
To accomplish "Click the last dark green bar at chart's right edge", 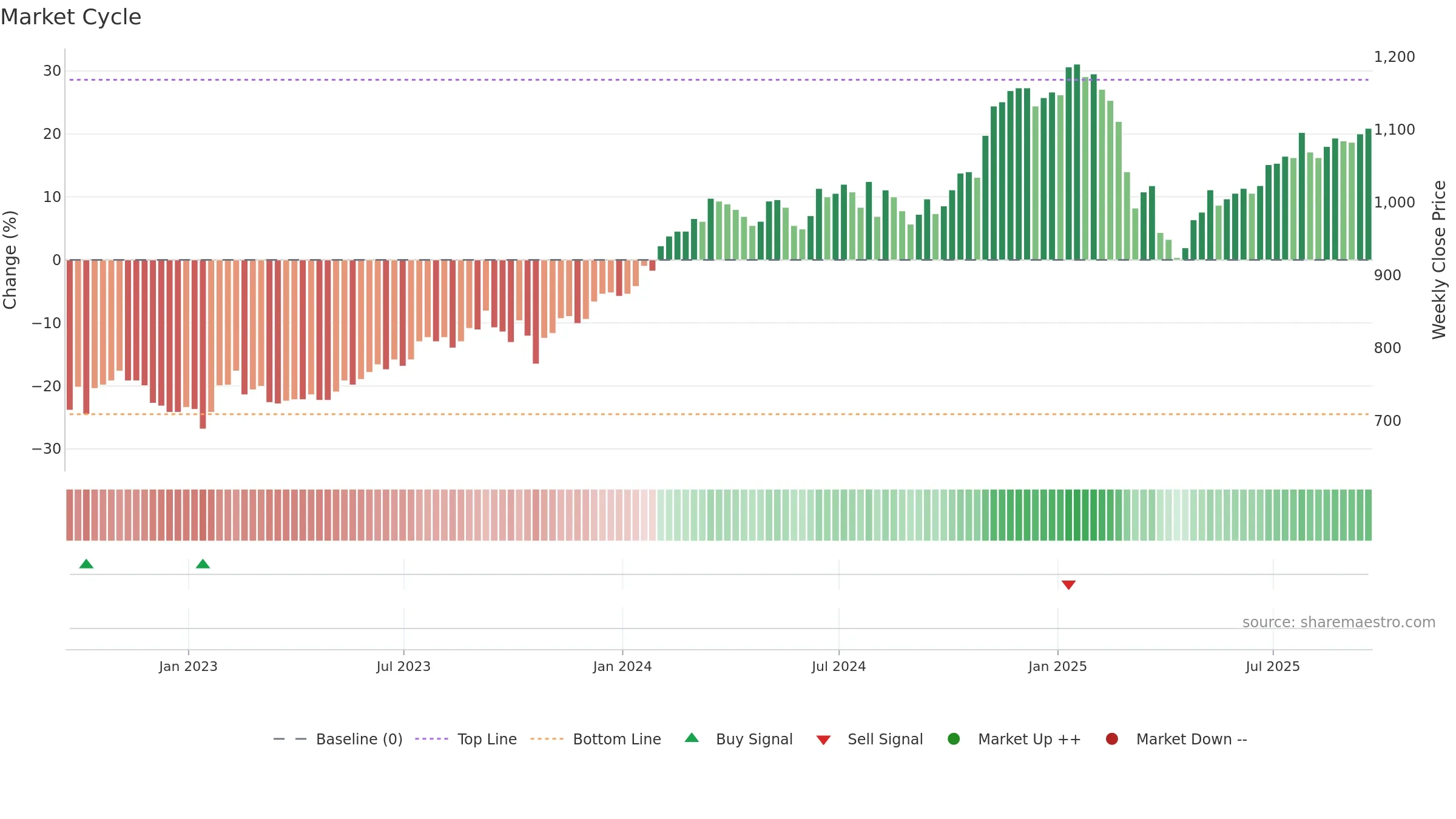I will [1368, 194].
